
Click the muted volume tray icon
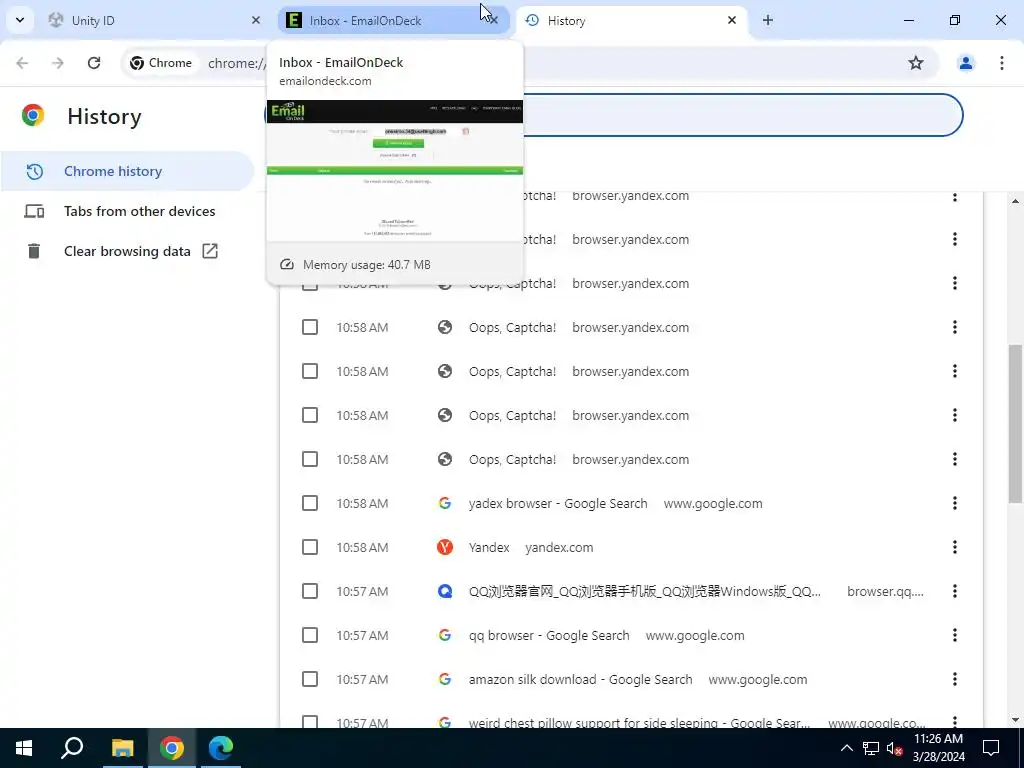[x=895, y=748]
